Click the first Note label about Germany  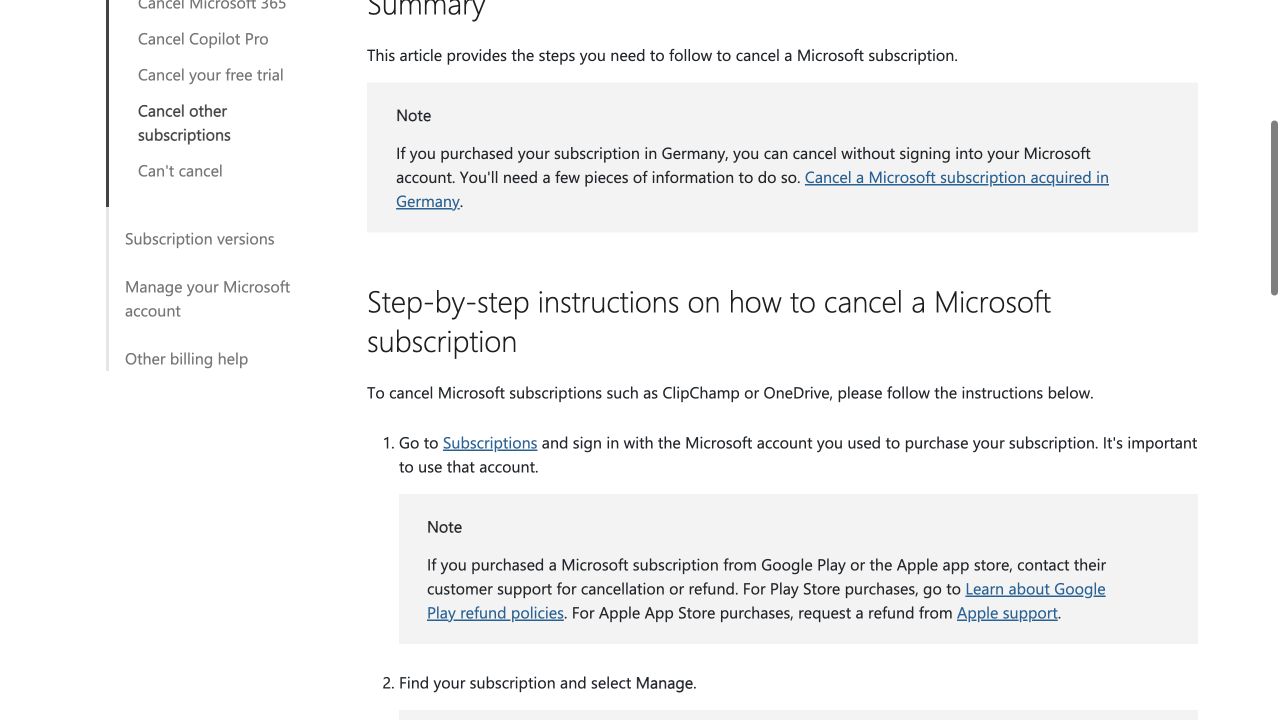click(413, 116)
